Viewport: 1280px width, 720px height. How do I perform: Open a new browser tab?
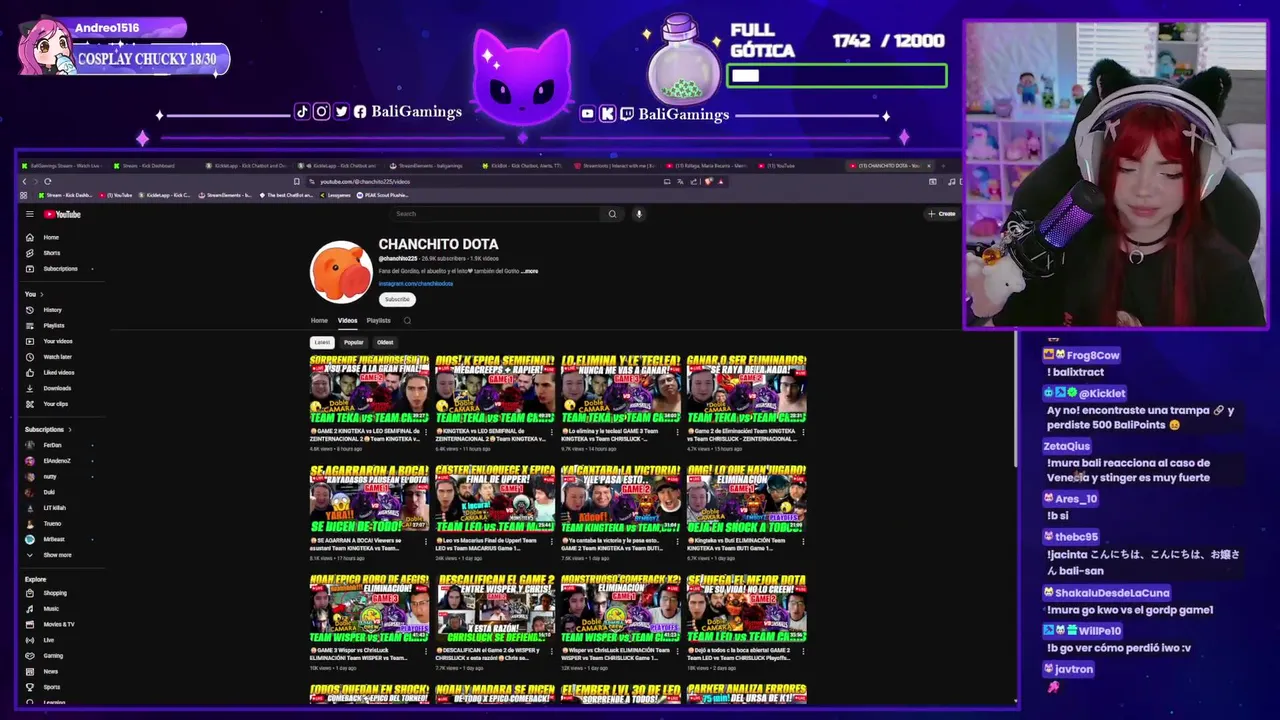coord(945,166)
